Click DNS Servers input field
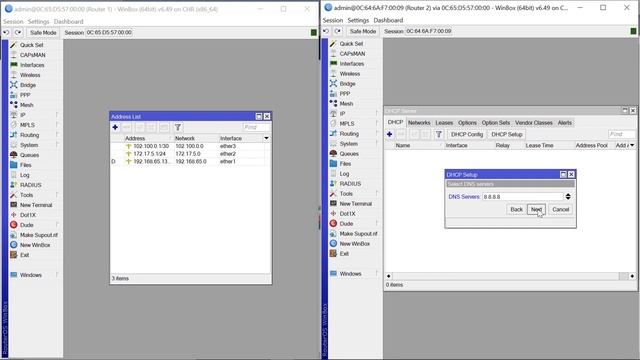640x360 pixels. 522,197
